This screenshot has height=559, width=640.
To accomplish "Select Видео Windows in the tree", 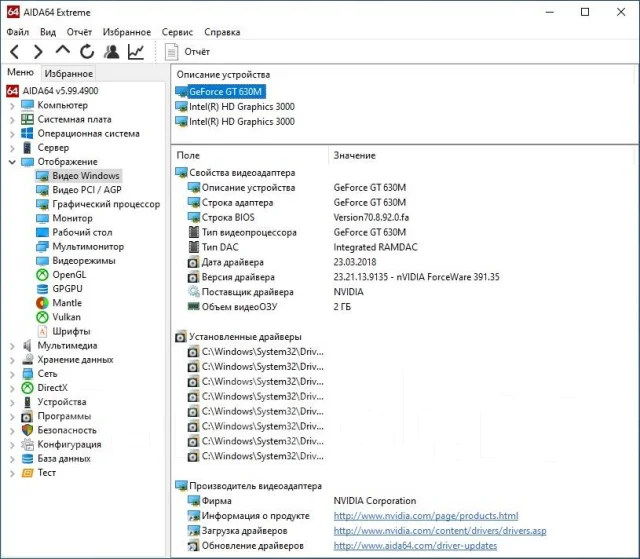I will 78,176.
